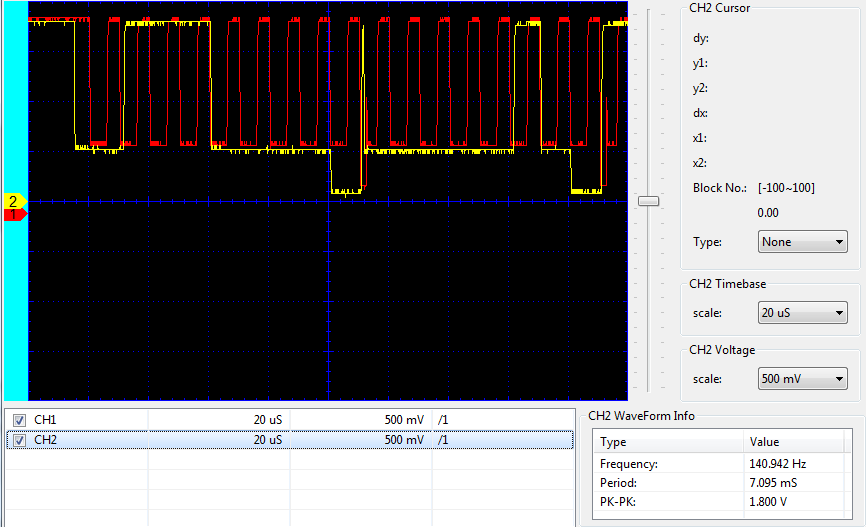Open the CH2 Voltage scale dropdown

[802, 379]
